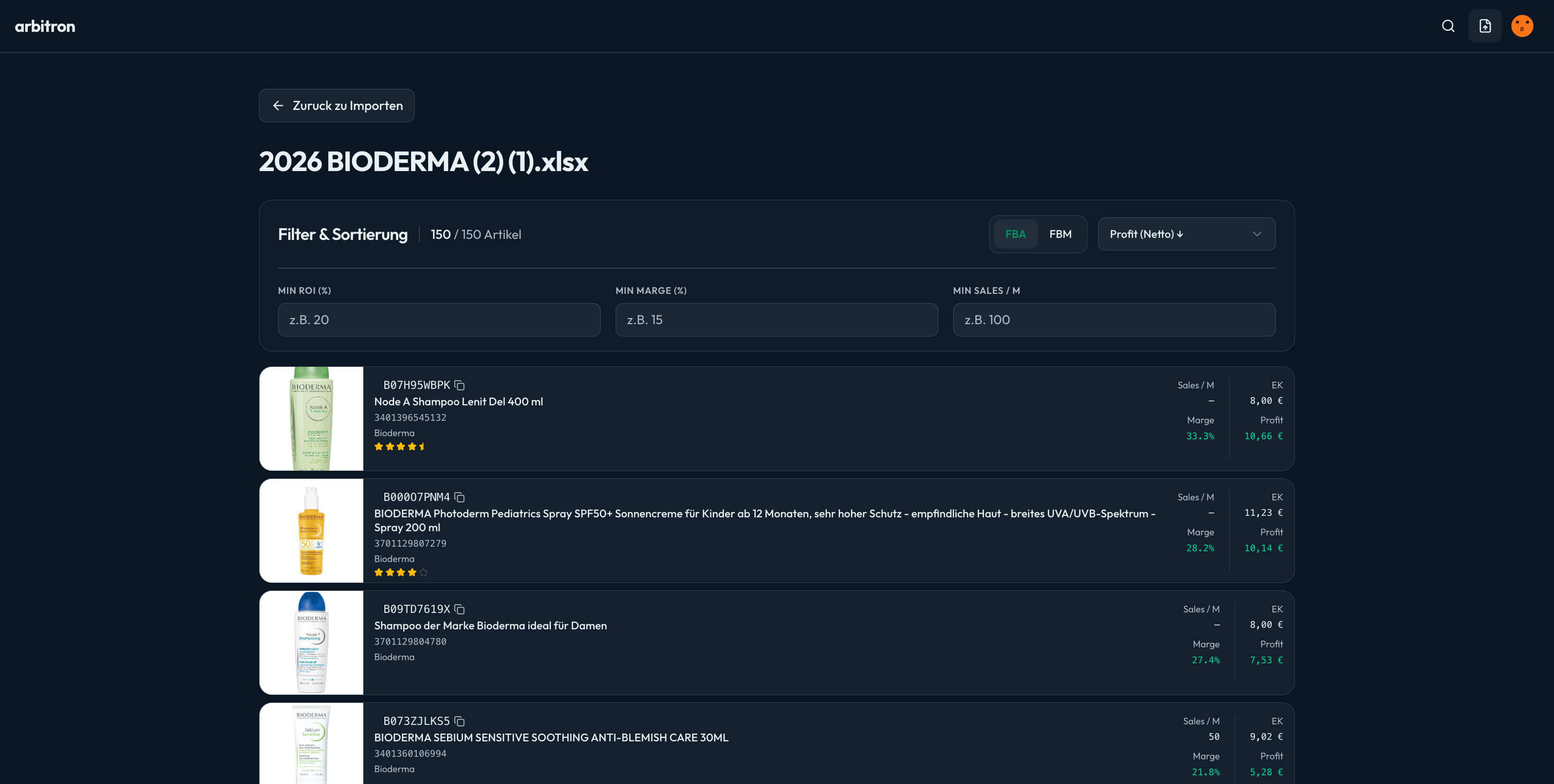Copy ASIN B07H95WBPK to clipboard

459,385
